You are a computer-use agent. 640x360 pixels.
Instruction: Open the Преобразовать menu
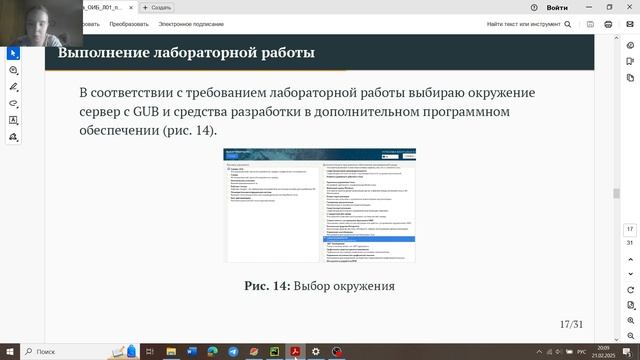point(129,24)
